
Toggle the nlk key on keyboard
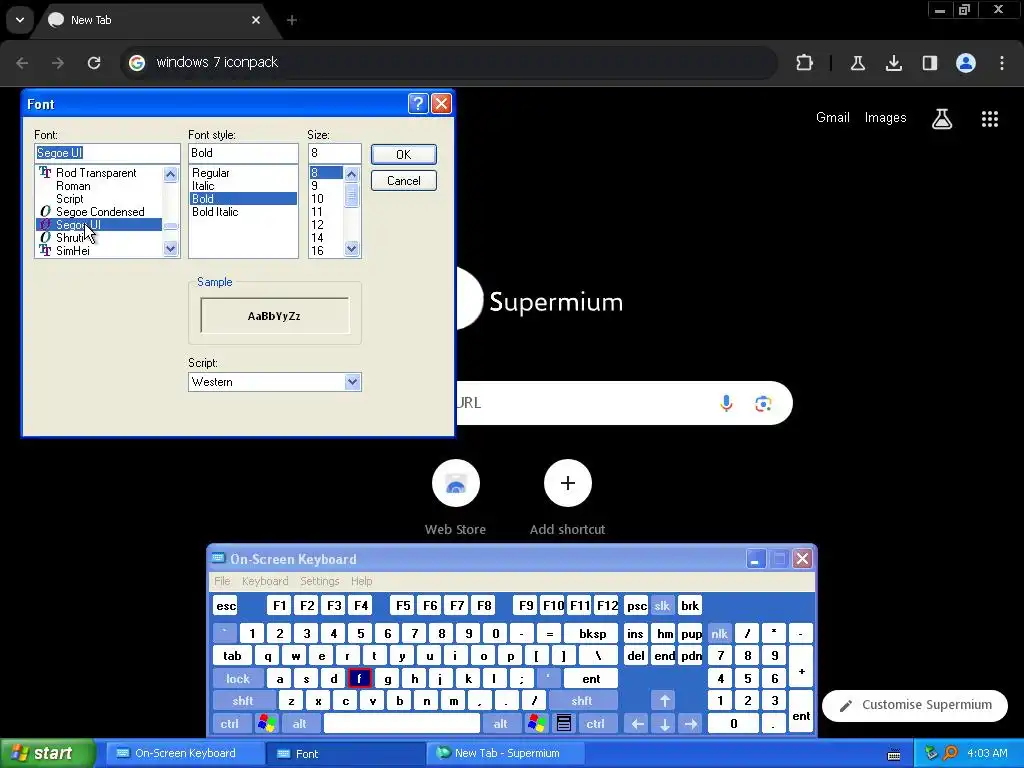pyautogui.click(x=719, y=633)
